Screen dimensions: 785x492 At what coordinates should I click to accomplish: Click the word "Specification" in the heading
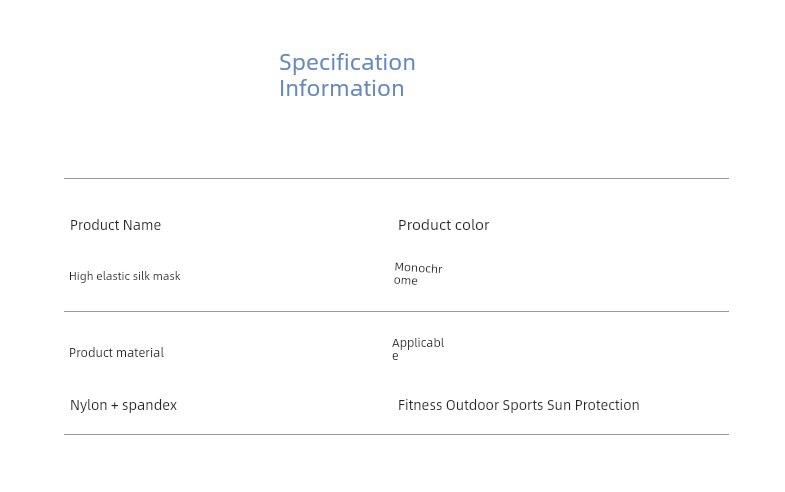347,63
